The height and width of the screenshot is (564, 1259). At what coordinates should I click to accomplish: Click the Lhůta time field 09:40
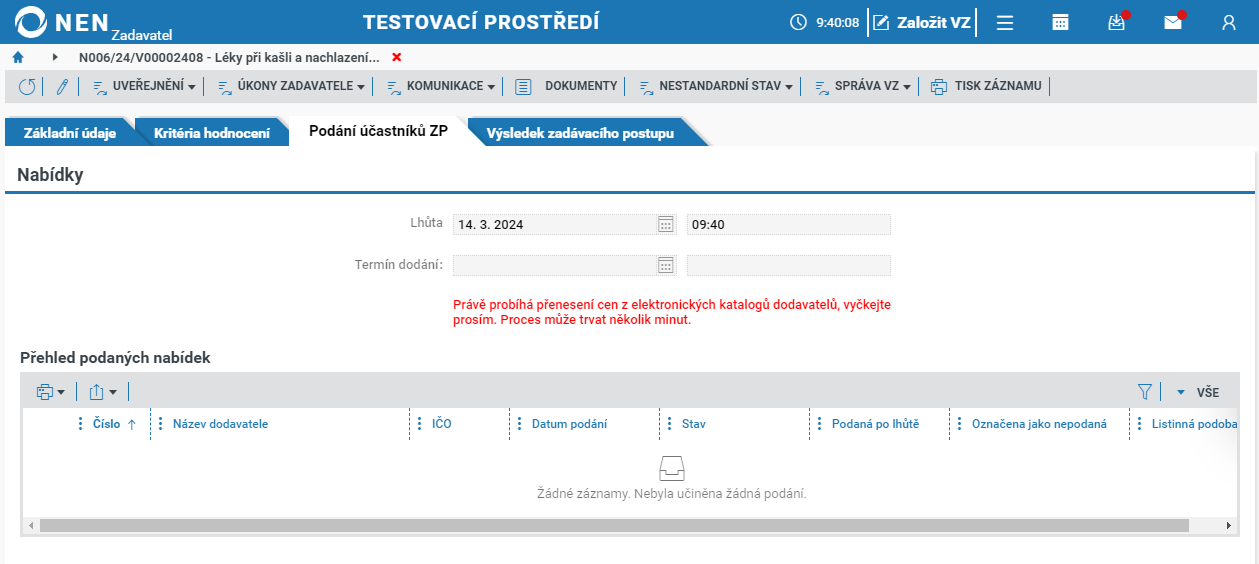pos(789,224)
